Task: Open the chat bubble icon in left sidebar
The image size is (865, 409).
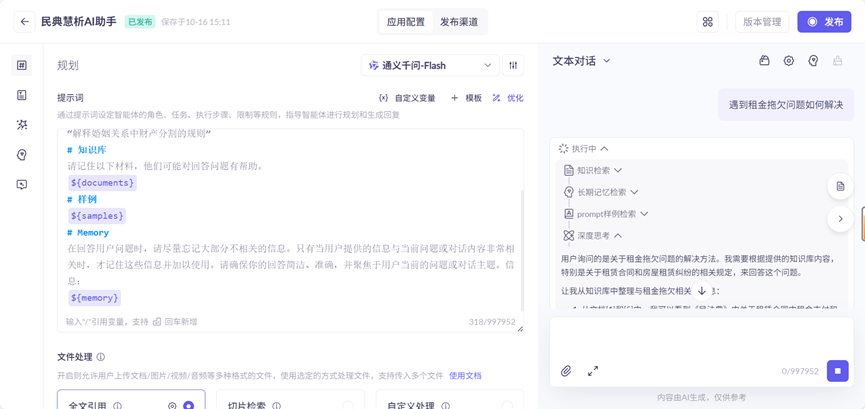Action: pos(22,184)
